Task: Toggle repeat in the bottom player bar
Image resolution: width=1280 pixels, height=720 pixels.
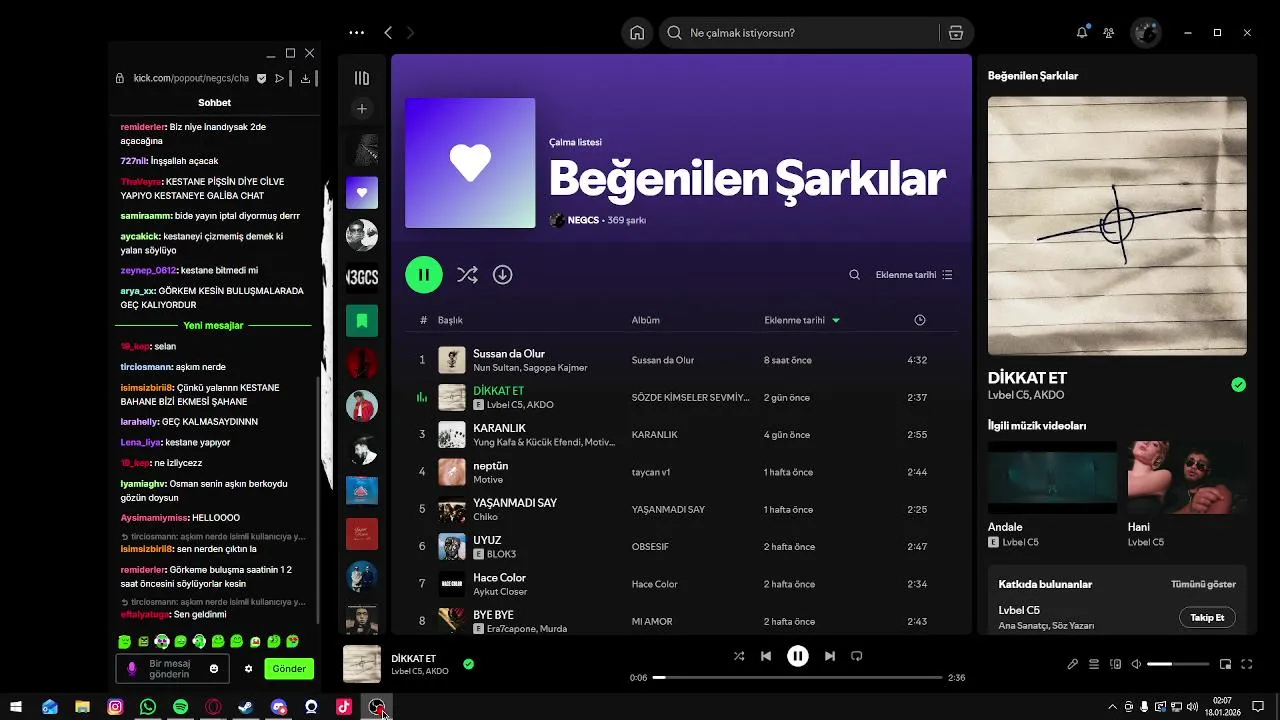Action: tap(857, 656)
